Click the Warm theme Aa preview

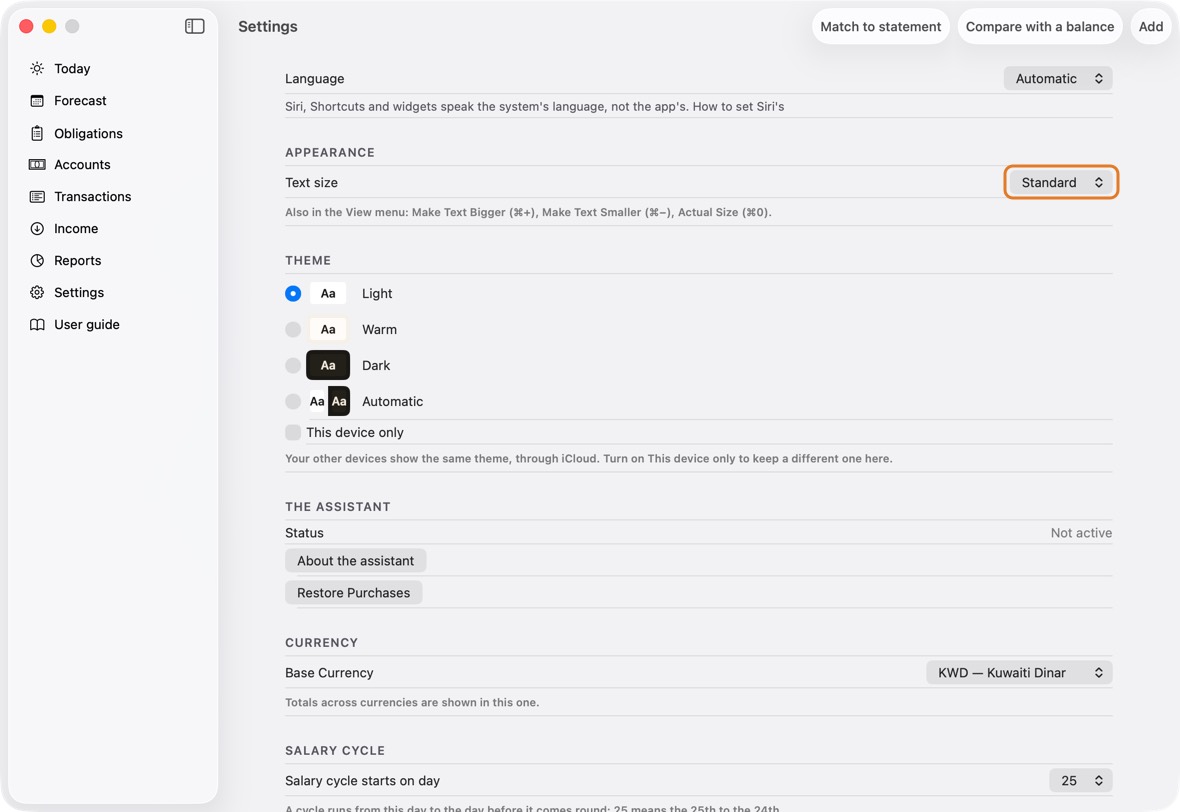[328, 330]
